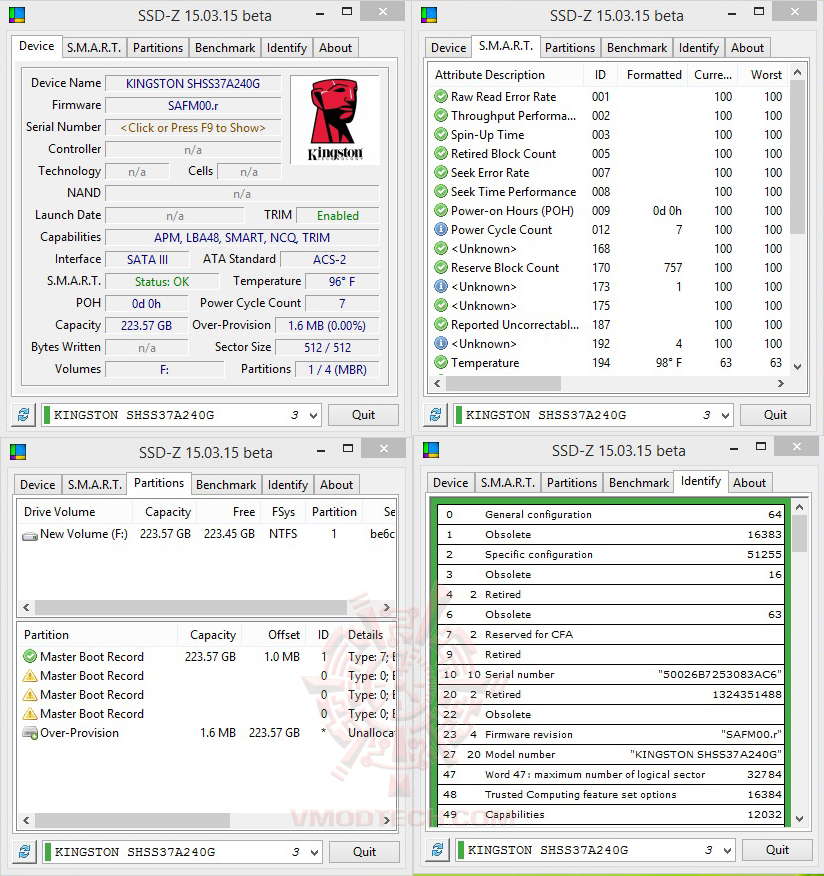Click left arrow of Partition list horizontal scrollbar

tap(26, 820)
